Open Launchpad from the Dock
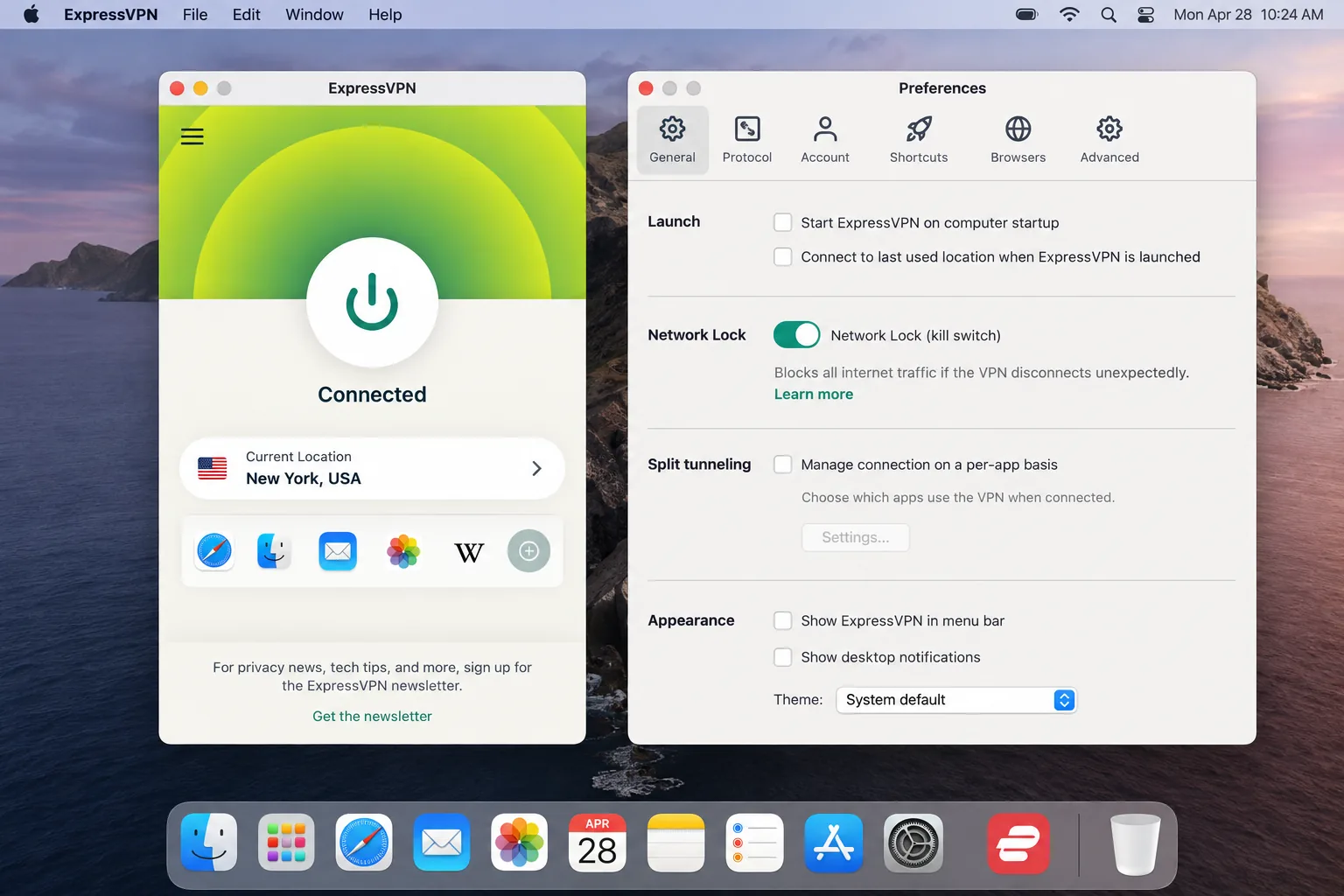 pos(286,843)
